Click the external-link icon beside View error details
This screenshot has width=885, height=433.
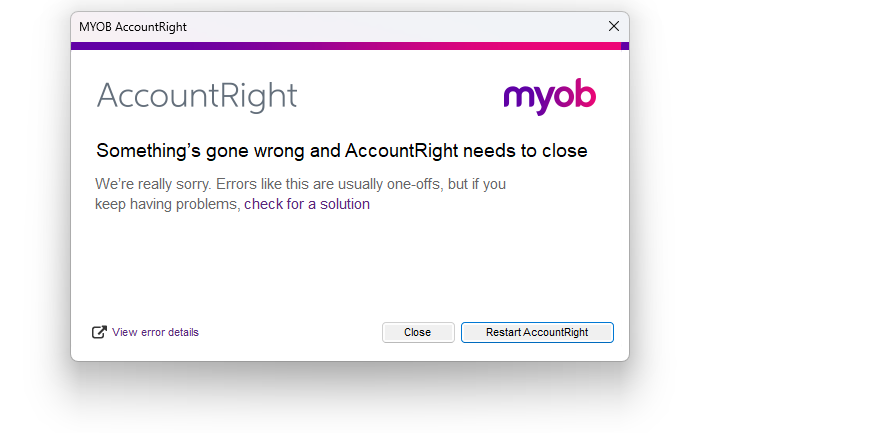(x=99, y=332)
